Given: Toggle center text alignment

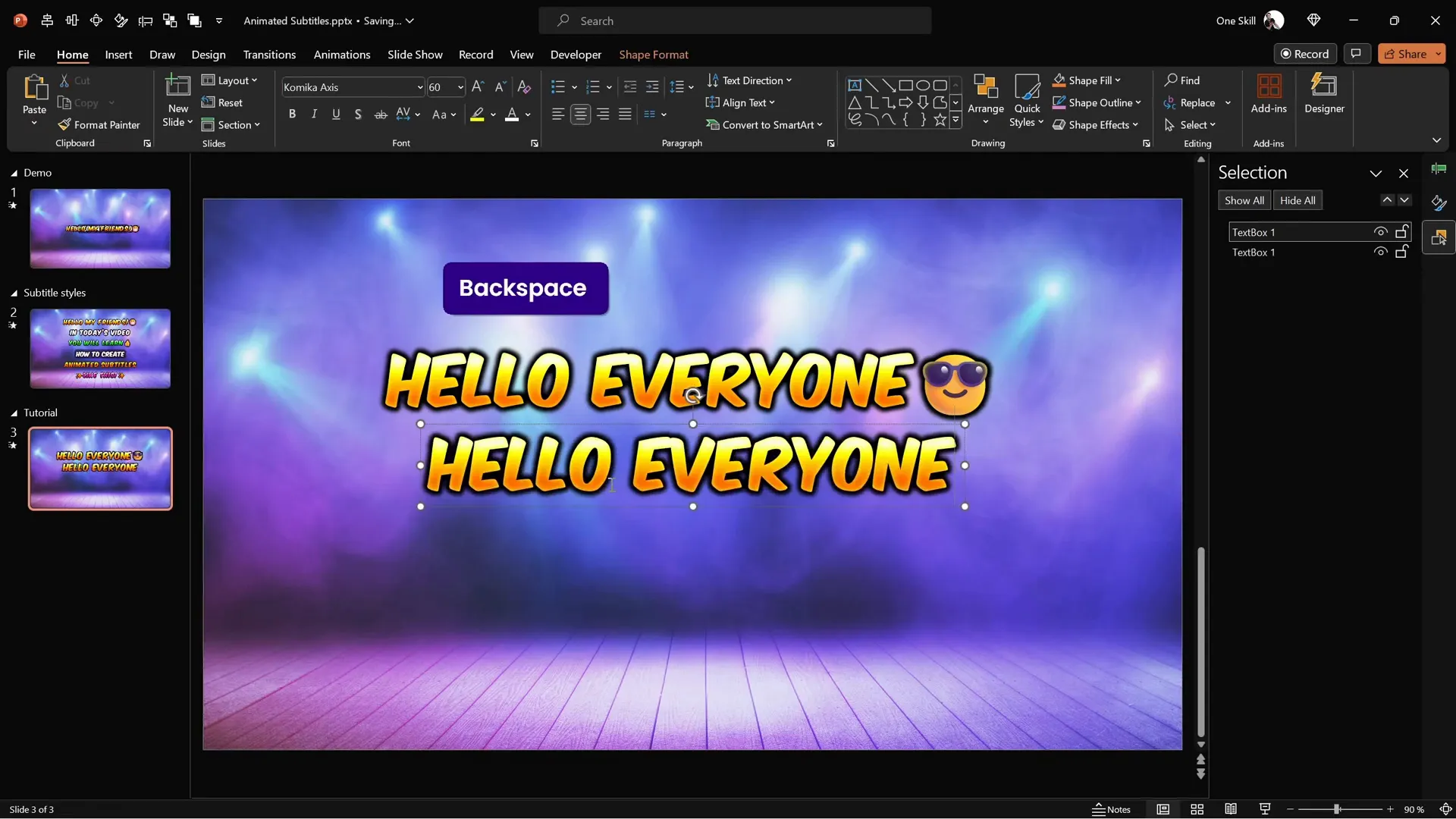Looking at the screenshot, I should coord(580,115).
